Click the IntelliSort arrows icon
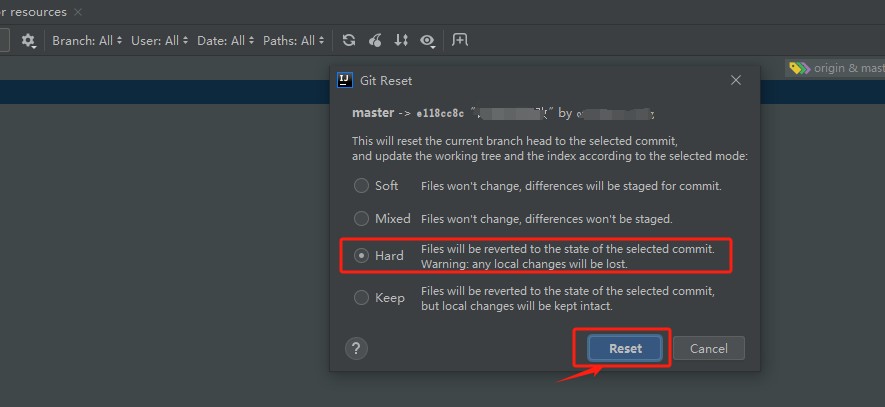The height and width of the screenshot is (407, 885). [401, 41]
